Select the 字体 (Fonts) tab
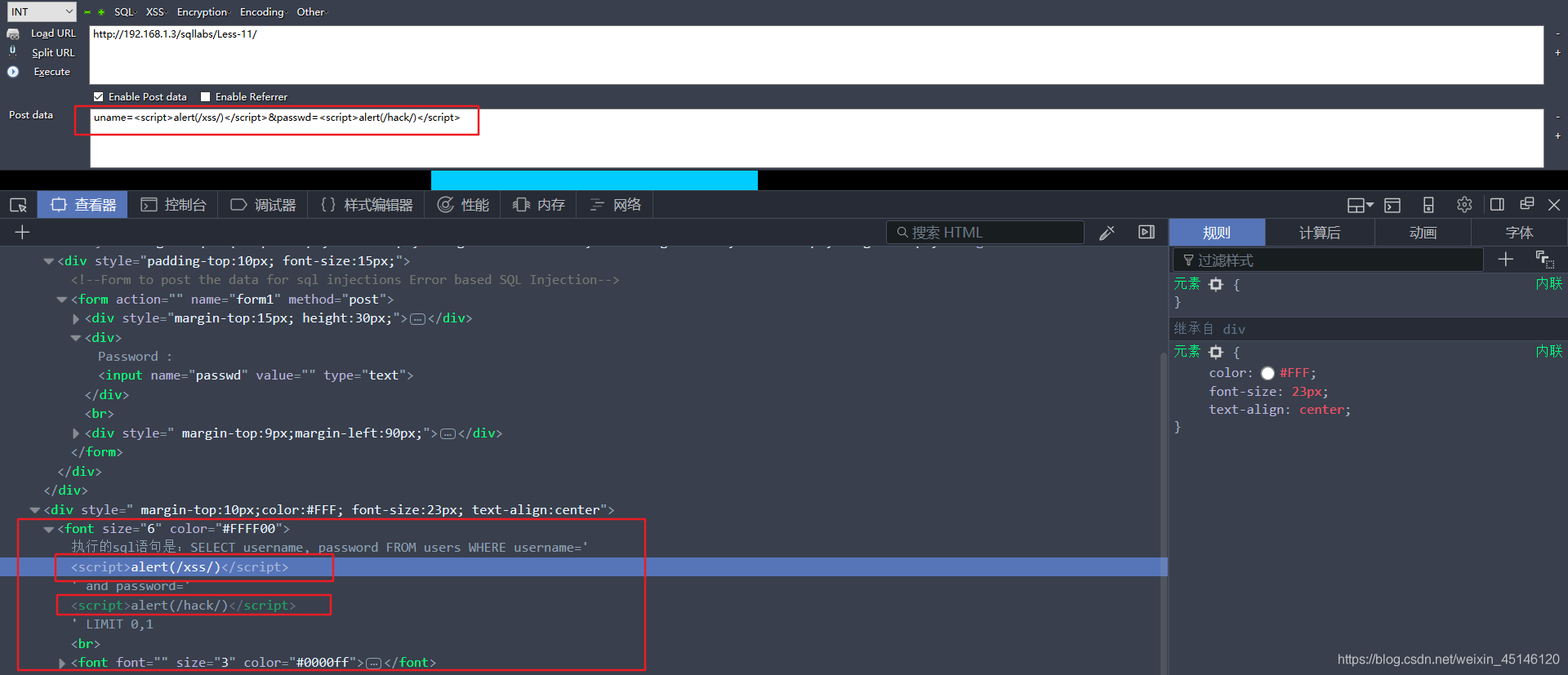The image size is (1568, 675). coord(1519,233)
